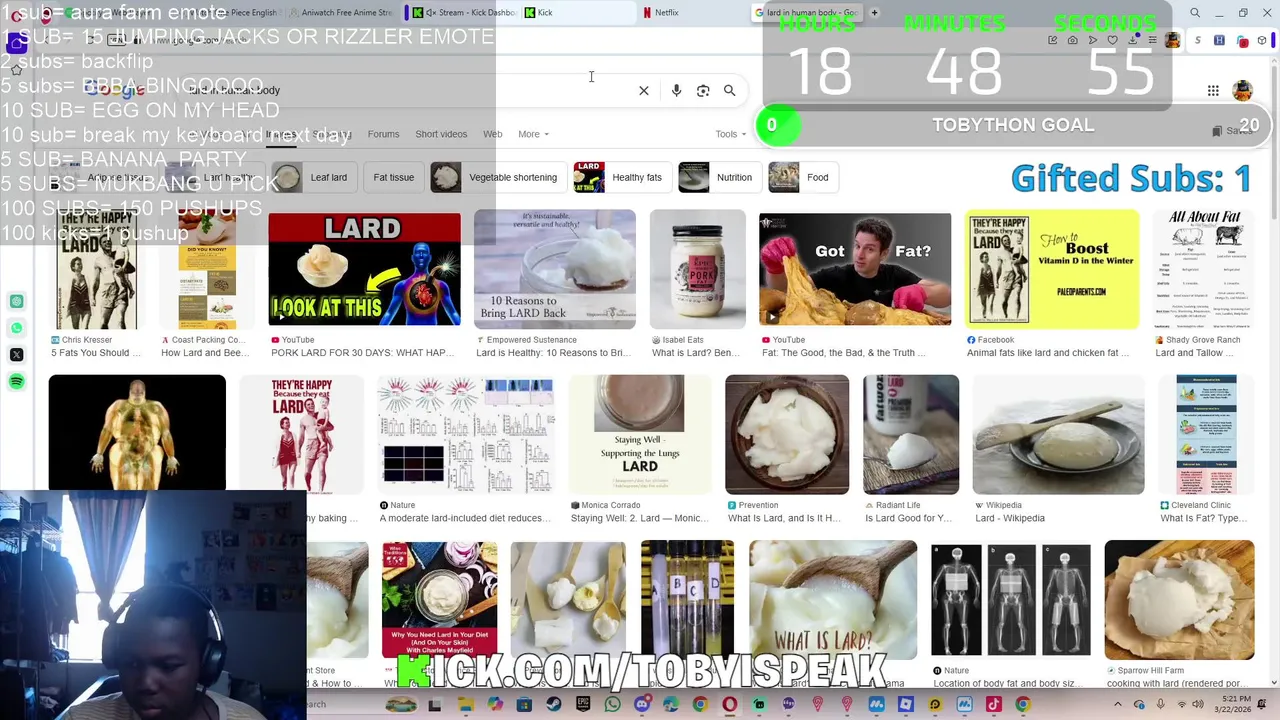Viewport: 1280px width, 720px height.
Task: Open Spotify in the Opera sidebar
Action: click(16, 382)
